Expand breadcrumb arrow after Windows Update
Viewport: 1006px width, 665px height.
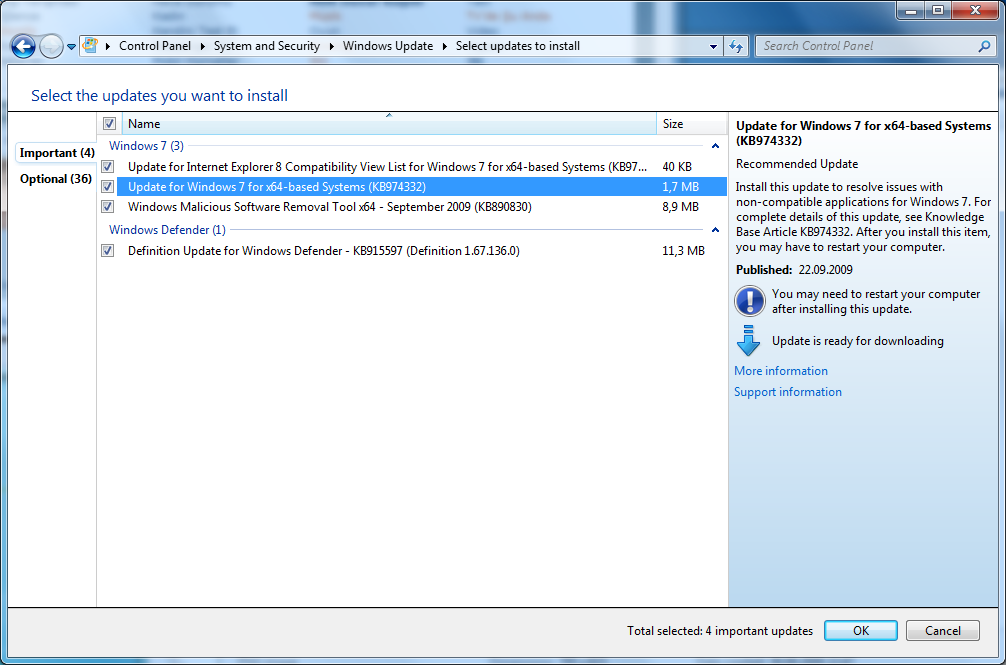point(444,46)
